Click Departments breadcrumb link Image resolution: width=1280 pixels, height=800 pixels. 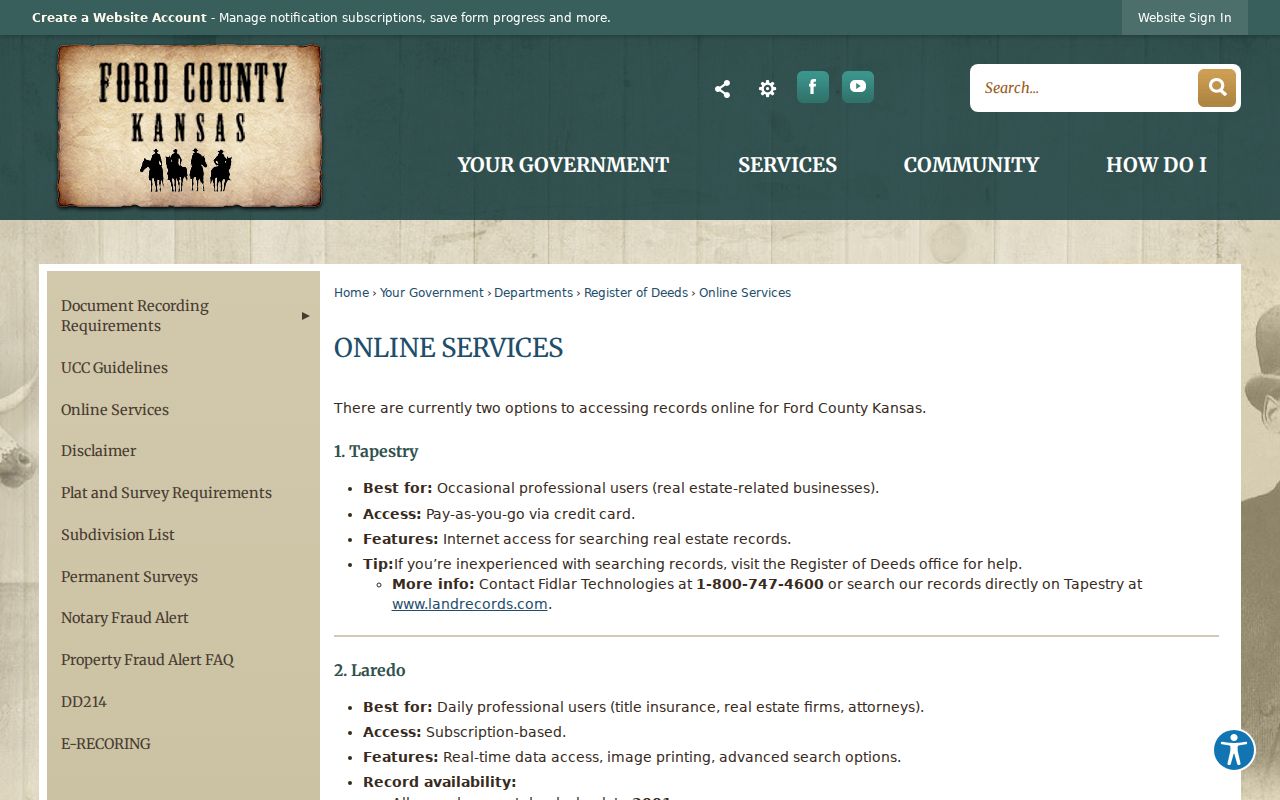click(x=533, y=293)
